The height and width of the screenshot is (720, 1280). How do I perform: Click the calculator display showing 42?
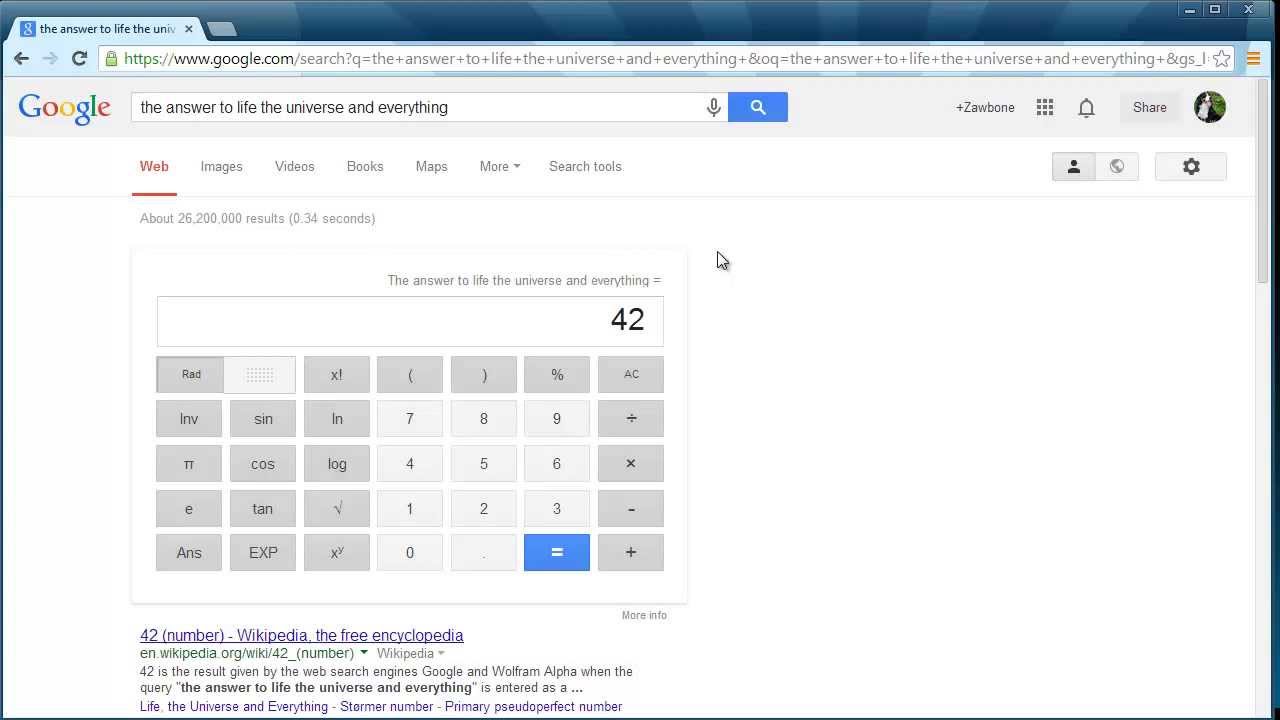[410, 321]
